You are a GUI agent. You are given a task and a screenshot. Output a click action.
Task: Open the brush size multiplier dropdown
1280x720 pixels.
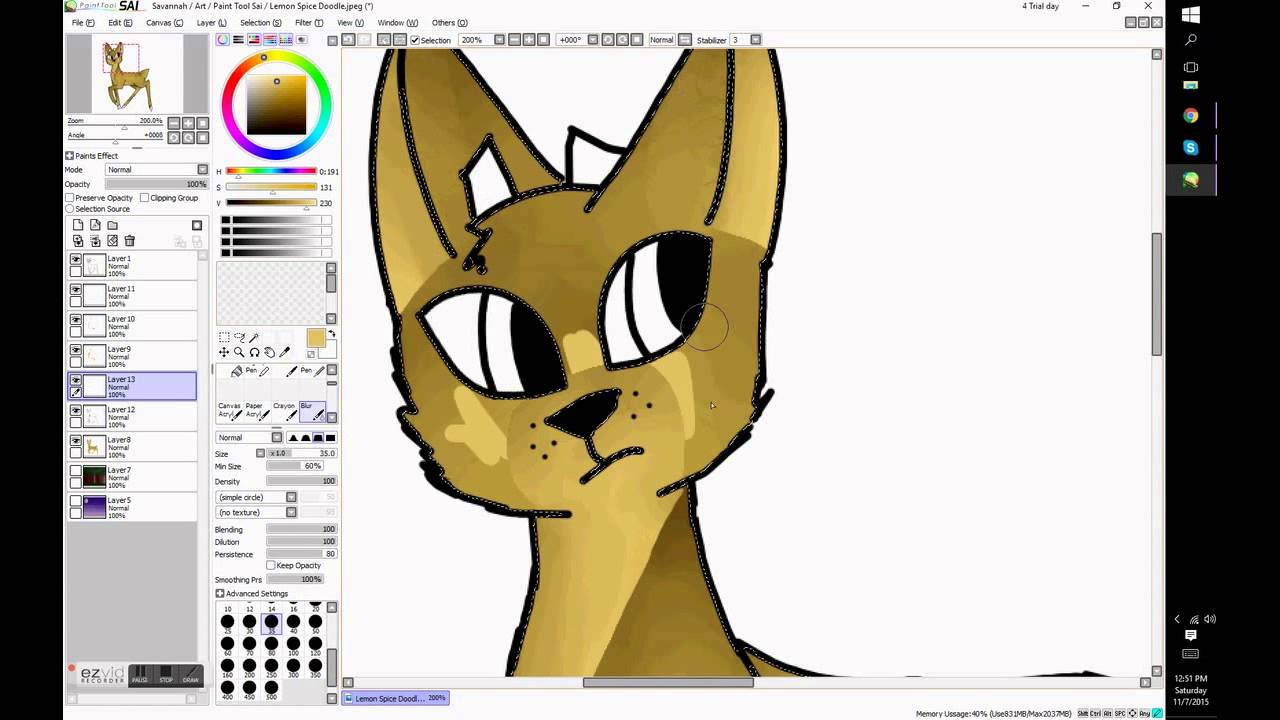261,454
